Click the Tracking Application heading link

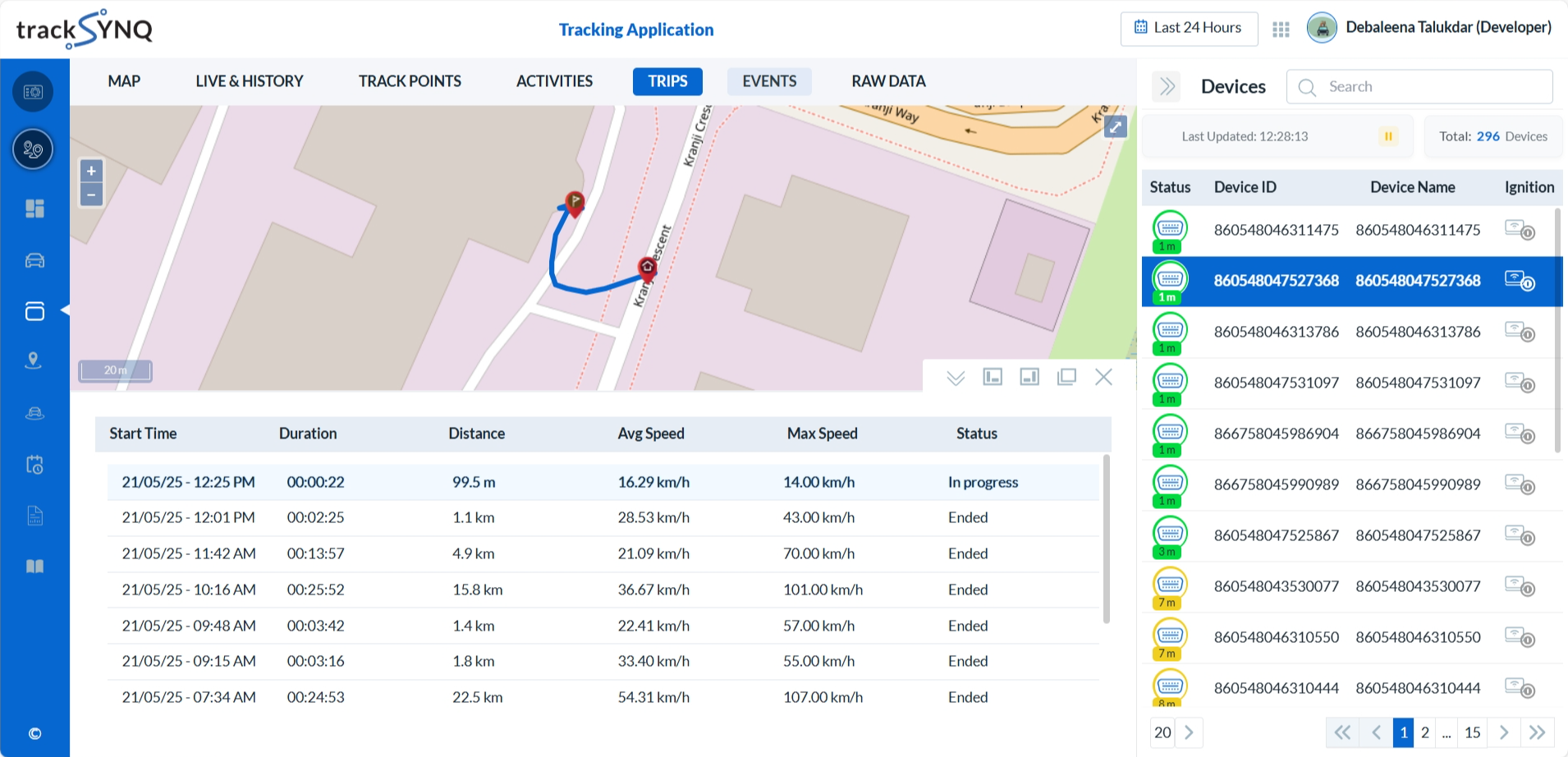[635, 30]
